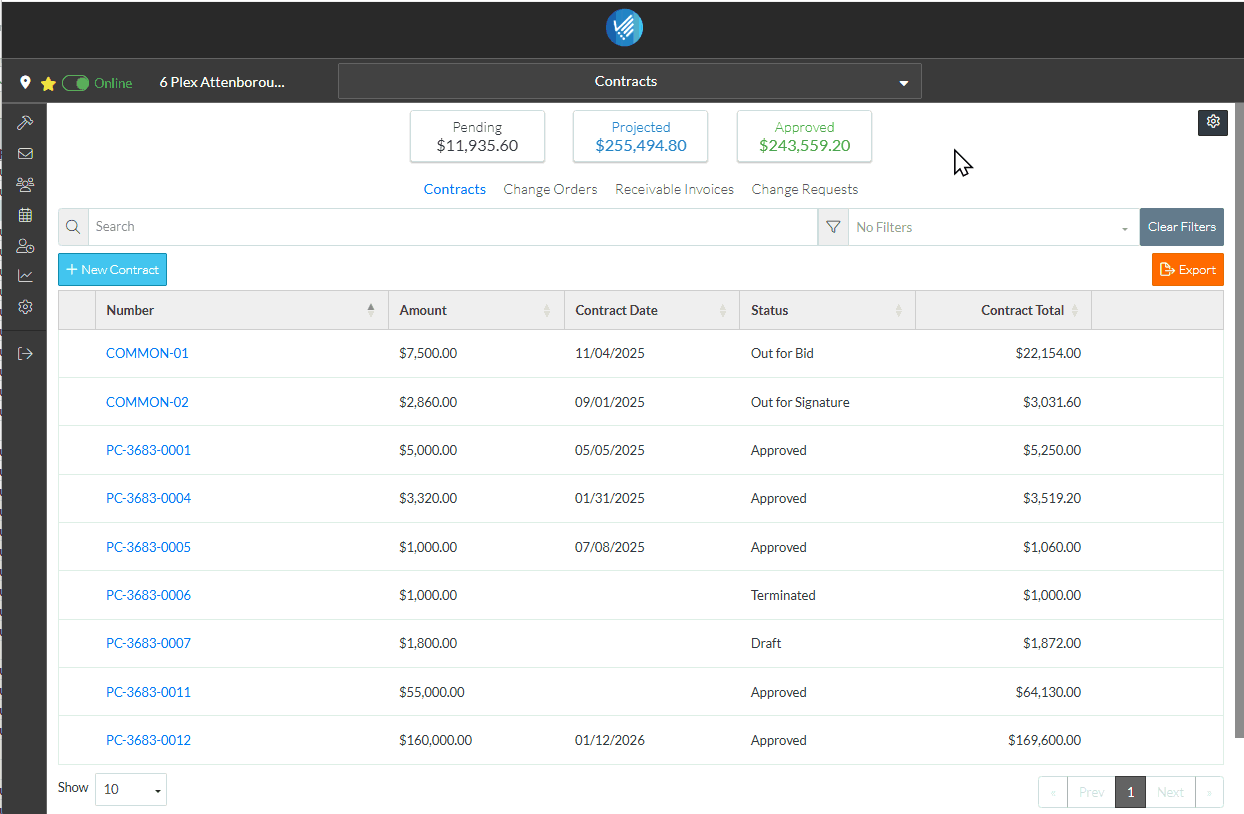The height and width of the screenshot is (814, 1244).
Task: Click the New Contract button
Action: (x=113, y=270)
